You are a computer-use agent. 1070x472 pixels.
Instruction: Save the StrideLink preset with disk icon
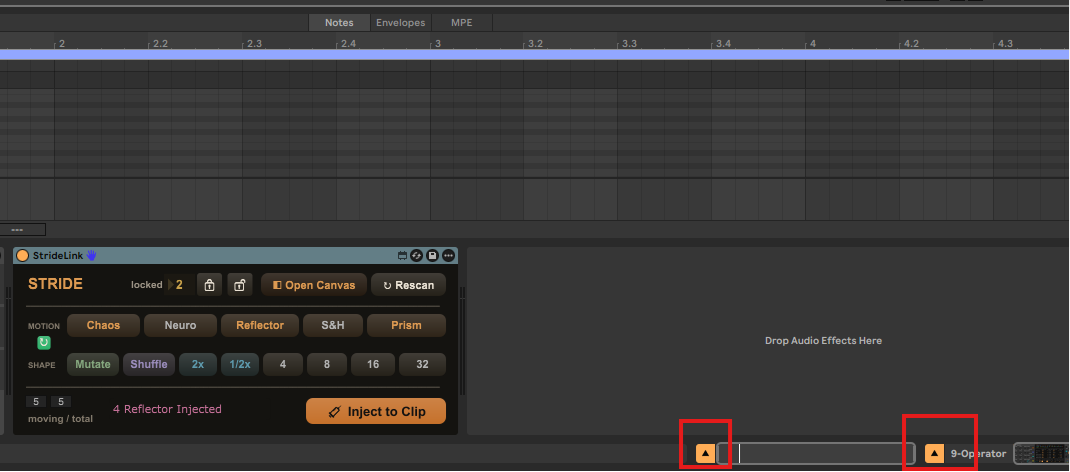[433, 256]
